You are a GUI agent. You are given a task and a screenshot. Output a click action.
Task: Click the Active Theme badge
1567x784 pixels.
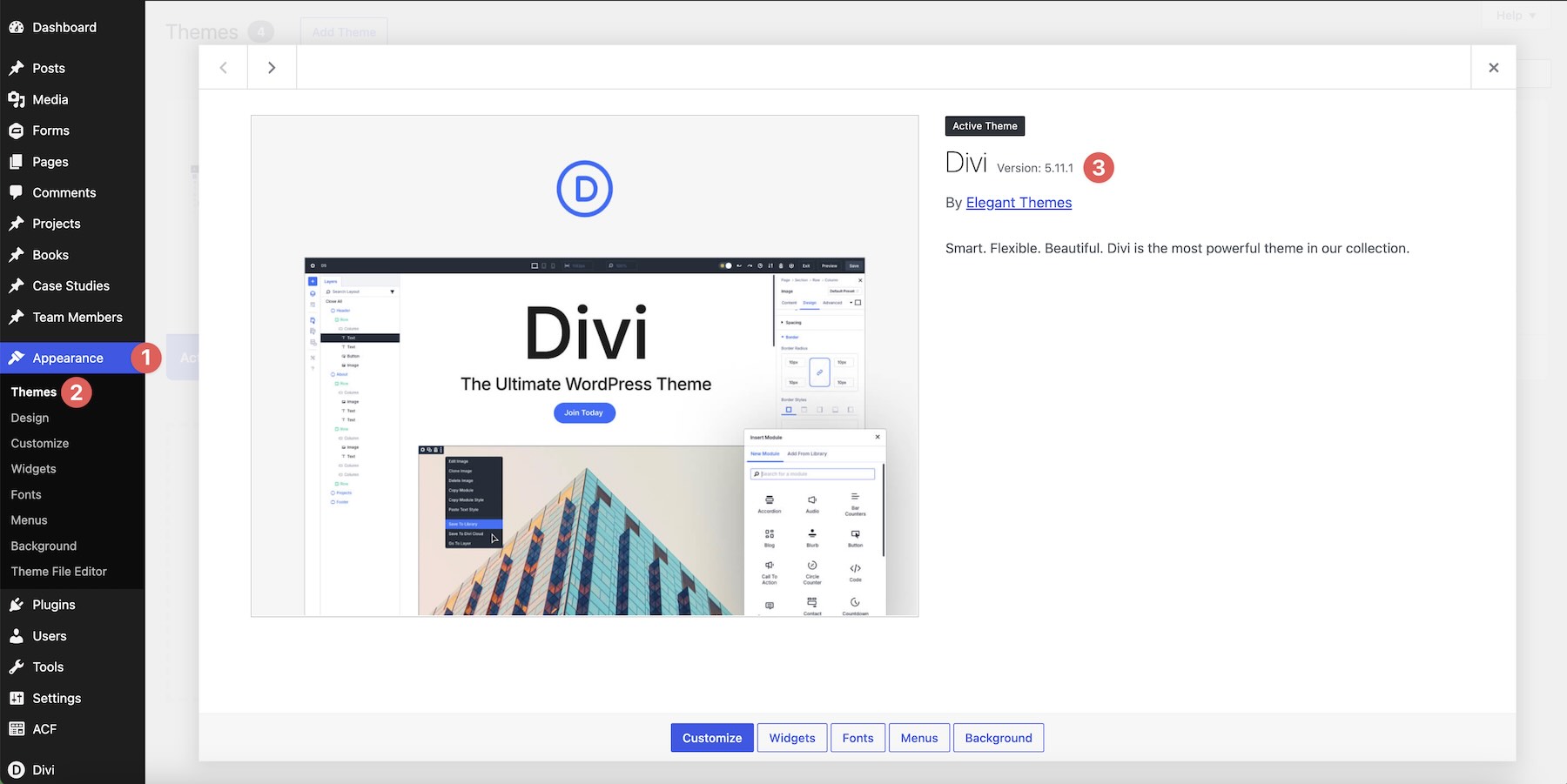coord(985,126)
